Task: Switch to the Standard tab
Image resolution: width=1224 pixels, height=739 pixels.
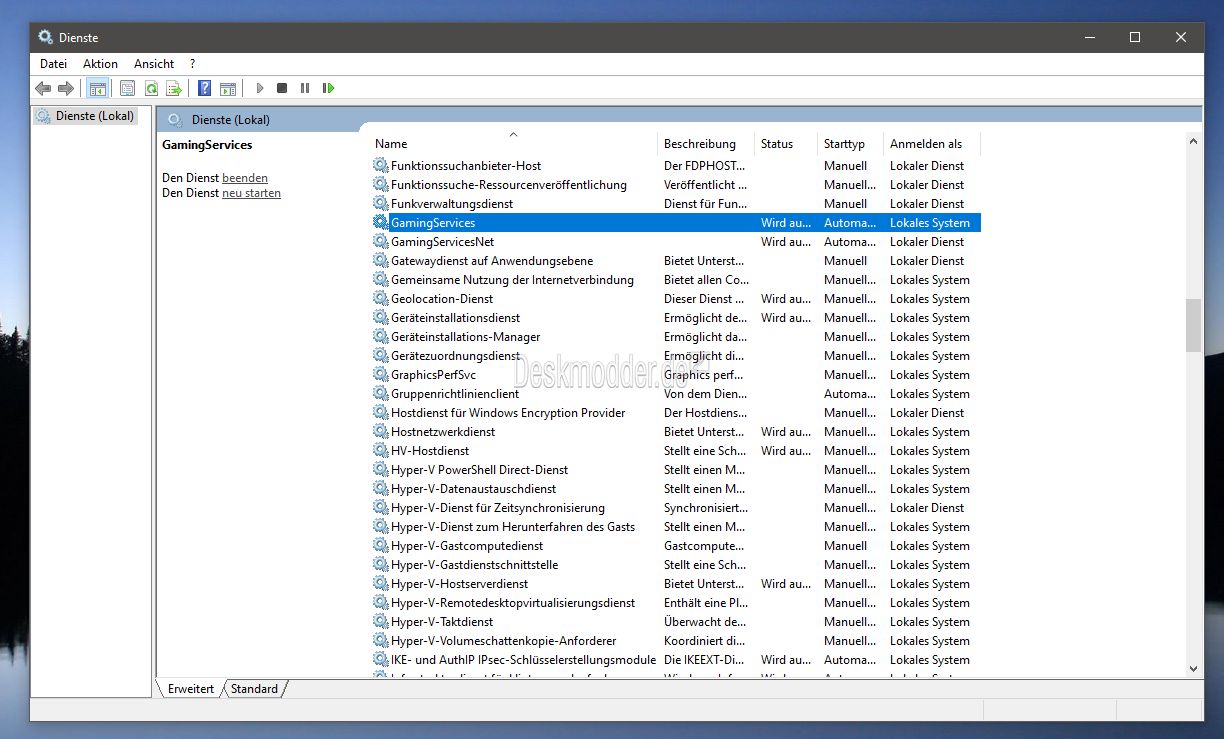Action: click(254, 688)
